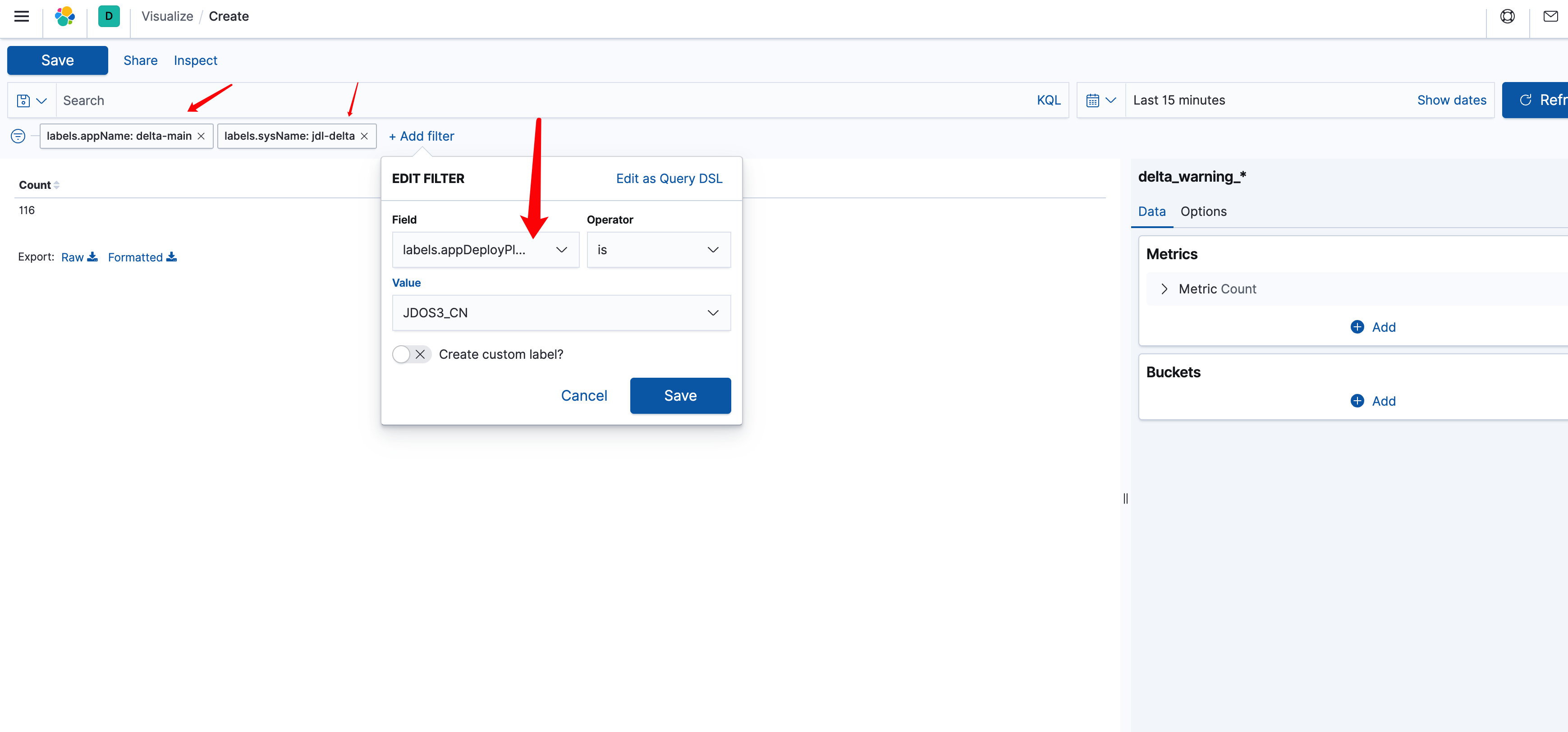Save the edited filter

(x=680, y=396)
